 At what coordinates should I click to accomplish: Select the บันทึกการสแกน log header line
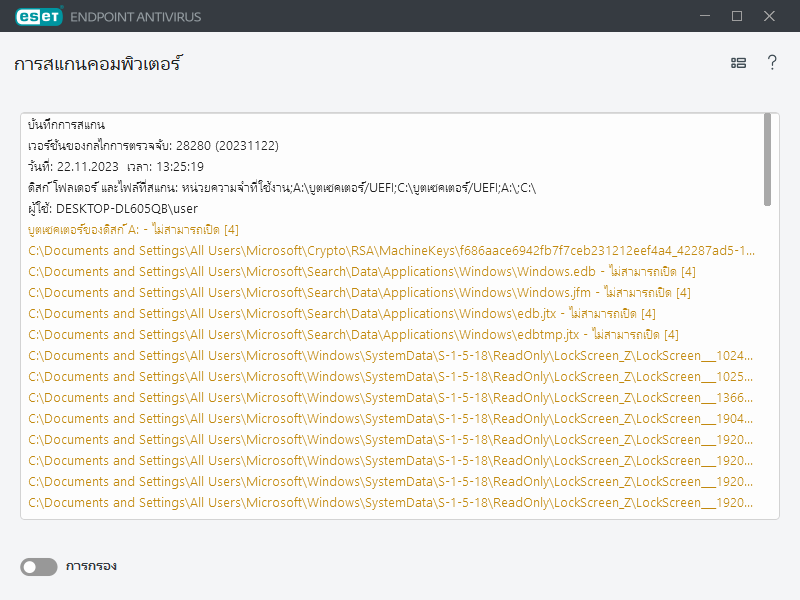pos(66,124)
